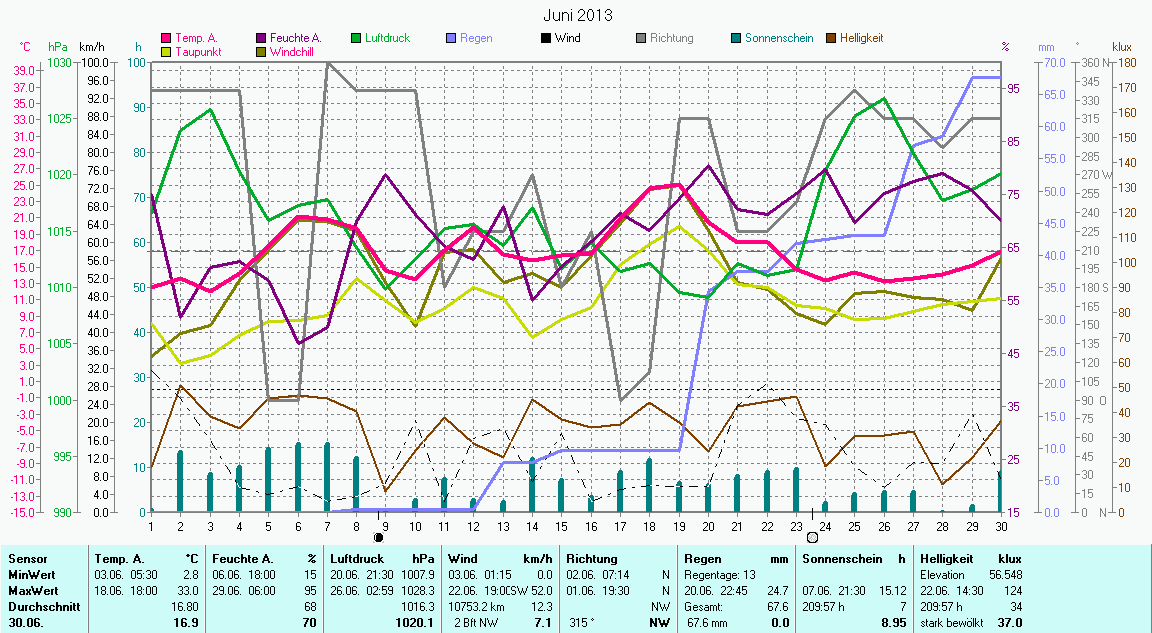Select day 15 on the x-axis
This screenshot has width=1152, height=633.
[562, 525]
